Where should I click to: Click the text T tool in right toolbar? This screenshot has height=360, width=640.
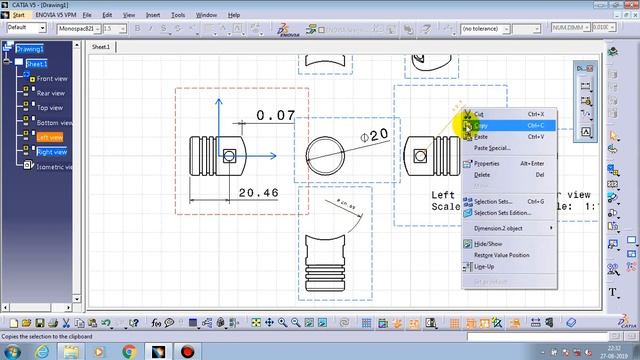click(613, 292)
